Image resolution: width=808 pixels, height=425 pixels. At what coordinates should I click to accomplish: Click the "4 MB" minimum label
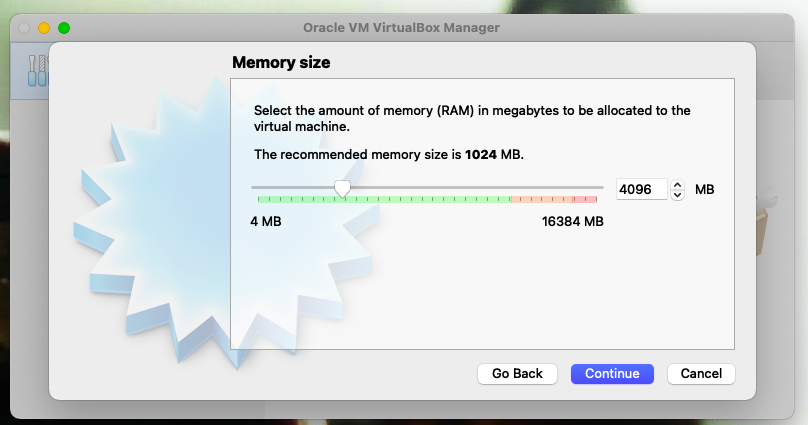[x=265, y=221]
